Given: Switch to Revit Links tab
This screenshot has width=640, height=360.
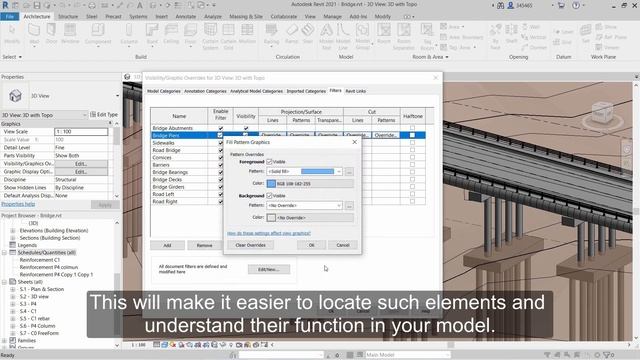Looking at the screenshot, I should (x=356, y=91).
